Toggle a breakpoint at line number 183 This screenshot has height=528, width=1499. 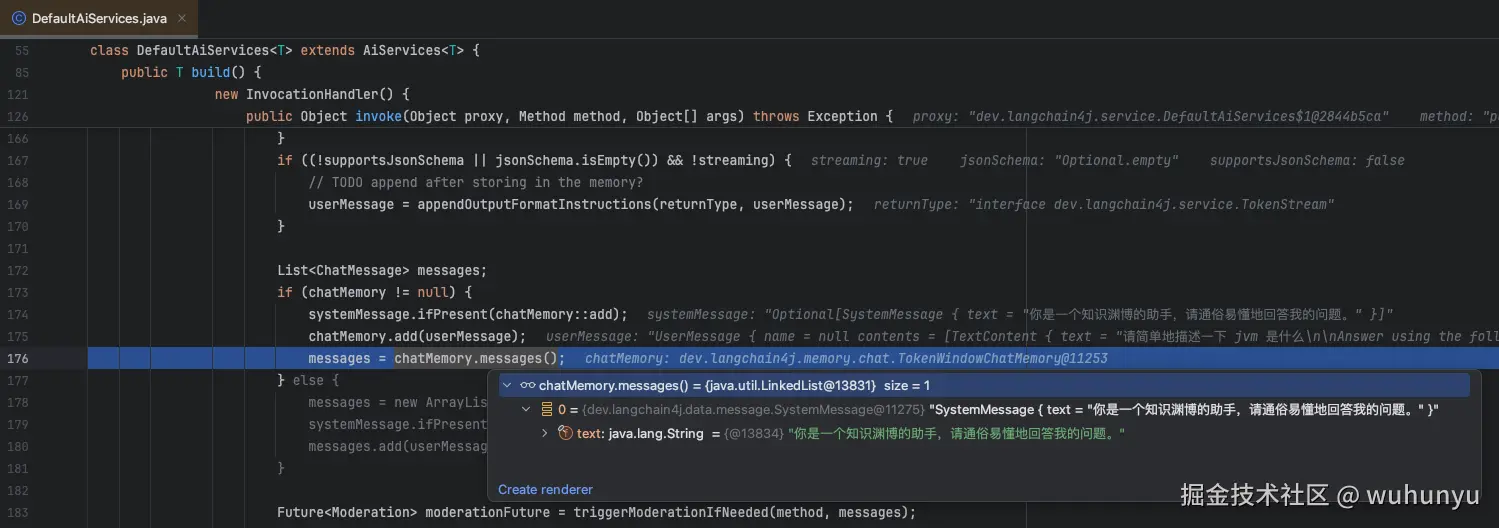coord(21,512)
